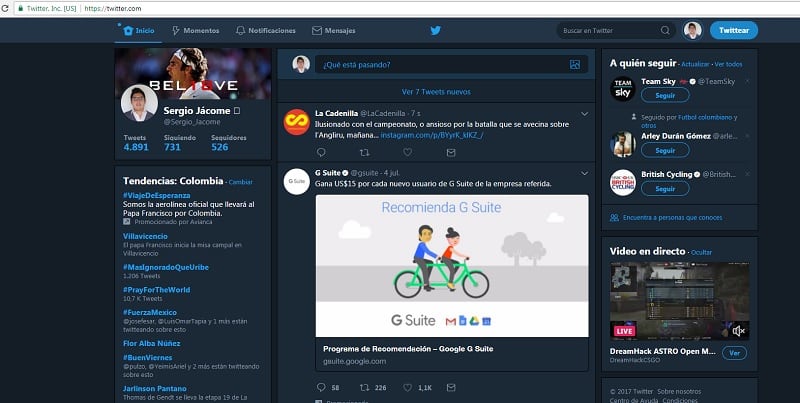Click the Twittear button
Screen dimensions: 800x403
(734, 31)
